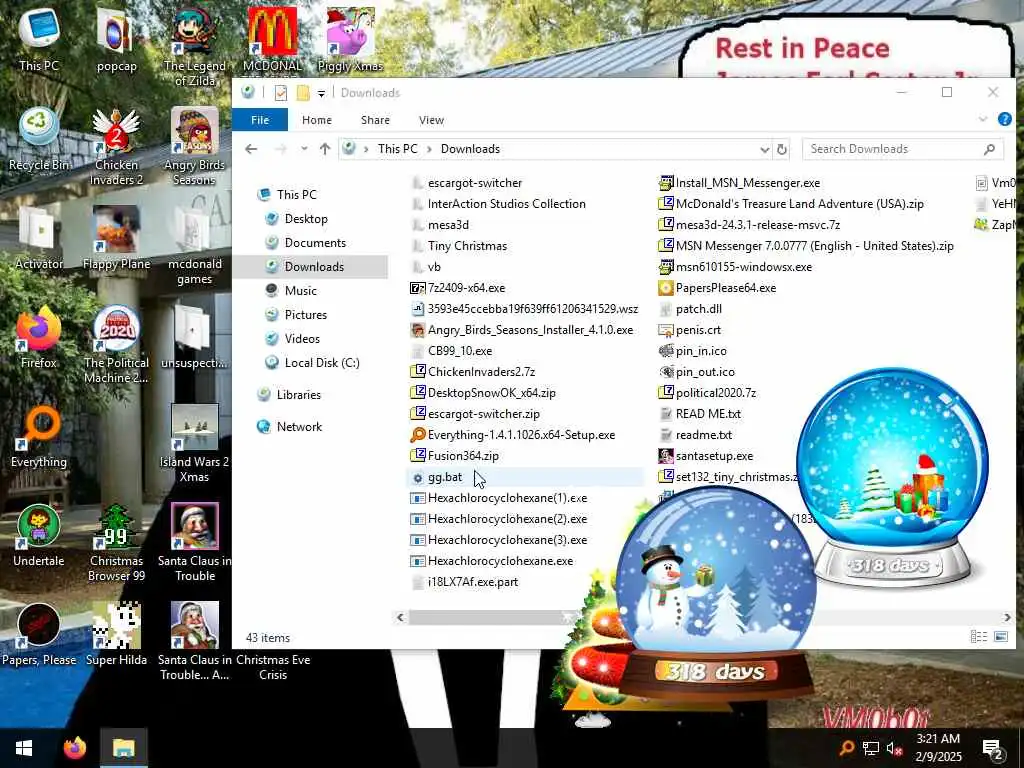Viewport: 1024px width, 768px height.
Task: Go back with the Back arrow
Action: point(251,149)
